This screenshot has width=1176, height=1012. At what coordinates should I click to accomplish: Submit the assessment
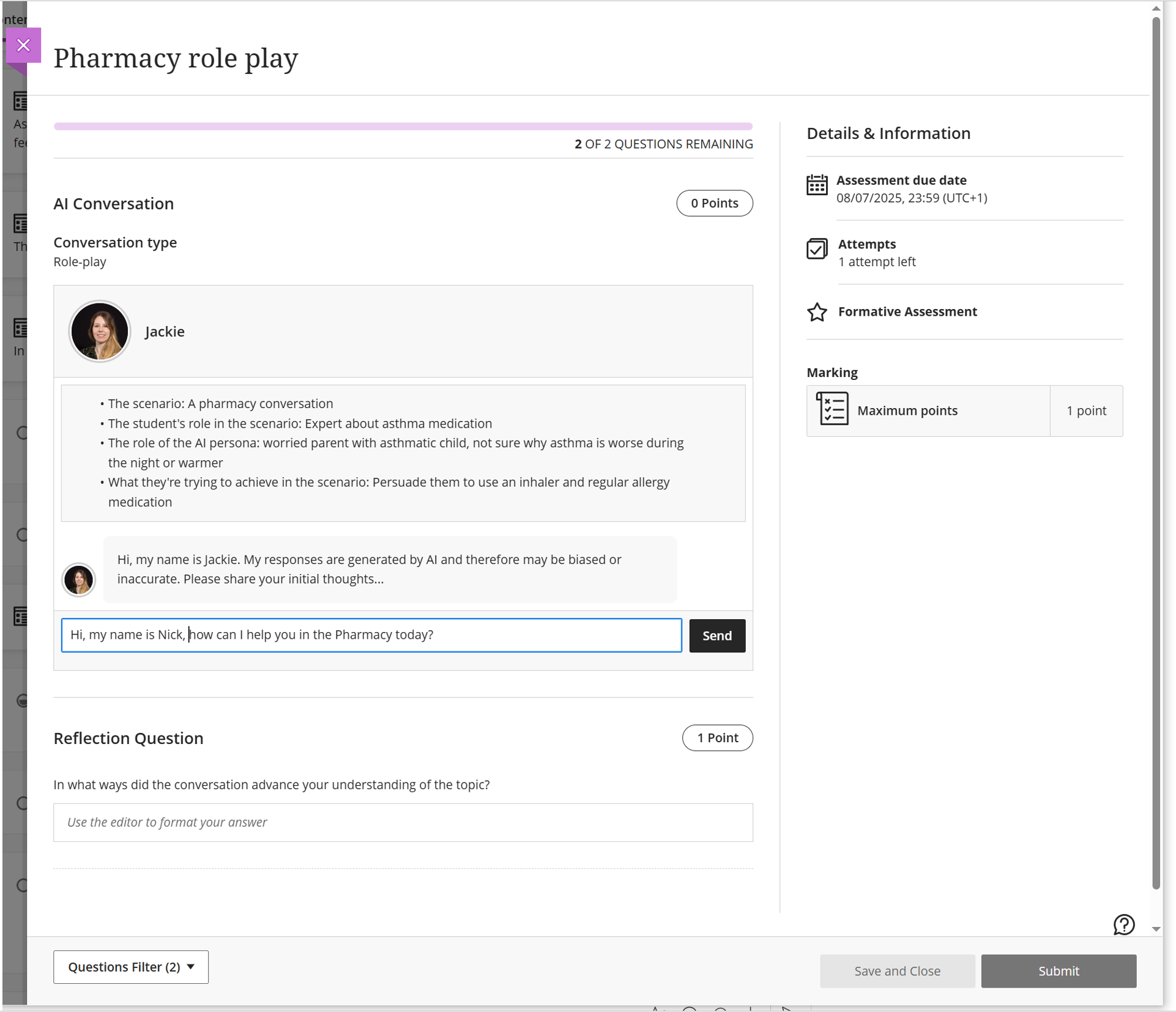tap(1058, 971)
